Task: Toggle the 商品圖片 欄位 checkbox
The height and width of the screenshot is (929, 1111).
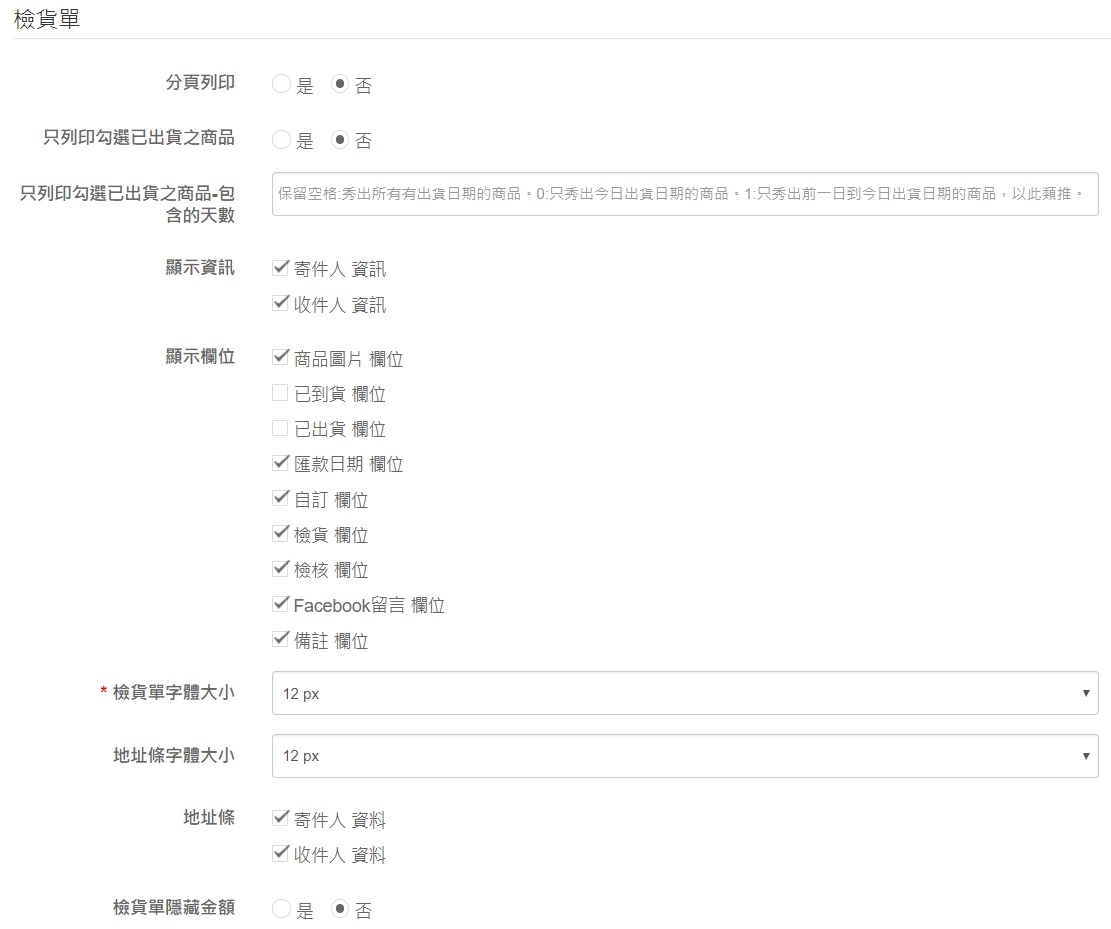Action: [280, 358]
